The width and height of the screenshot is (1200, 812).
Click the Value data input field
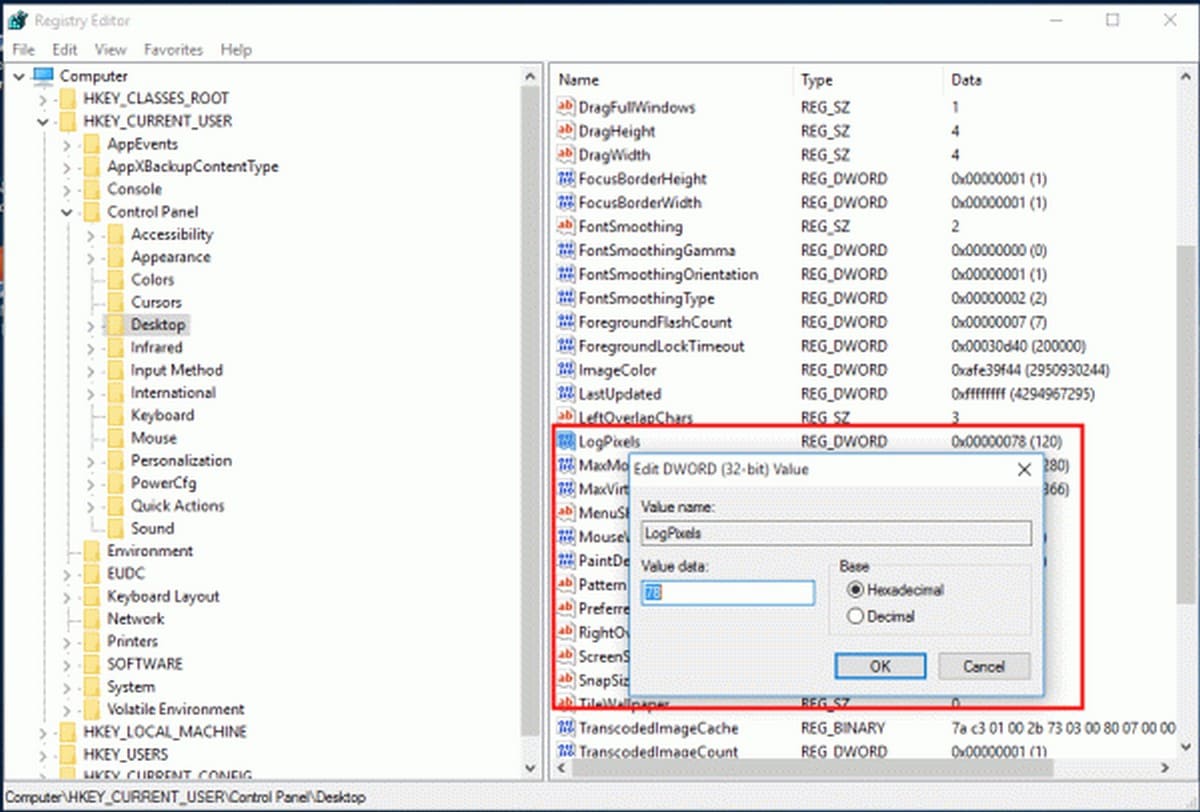(728, 593)
